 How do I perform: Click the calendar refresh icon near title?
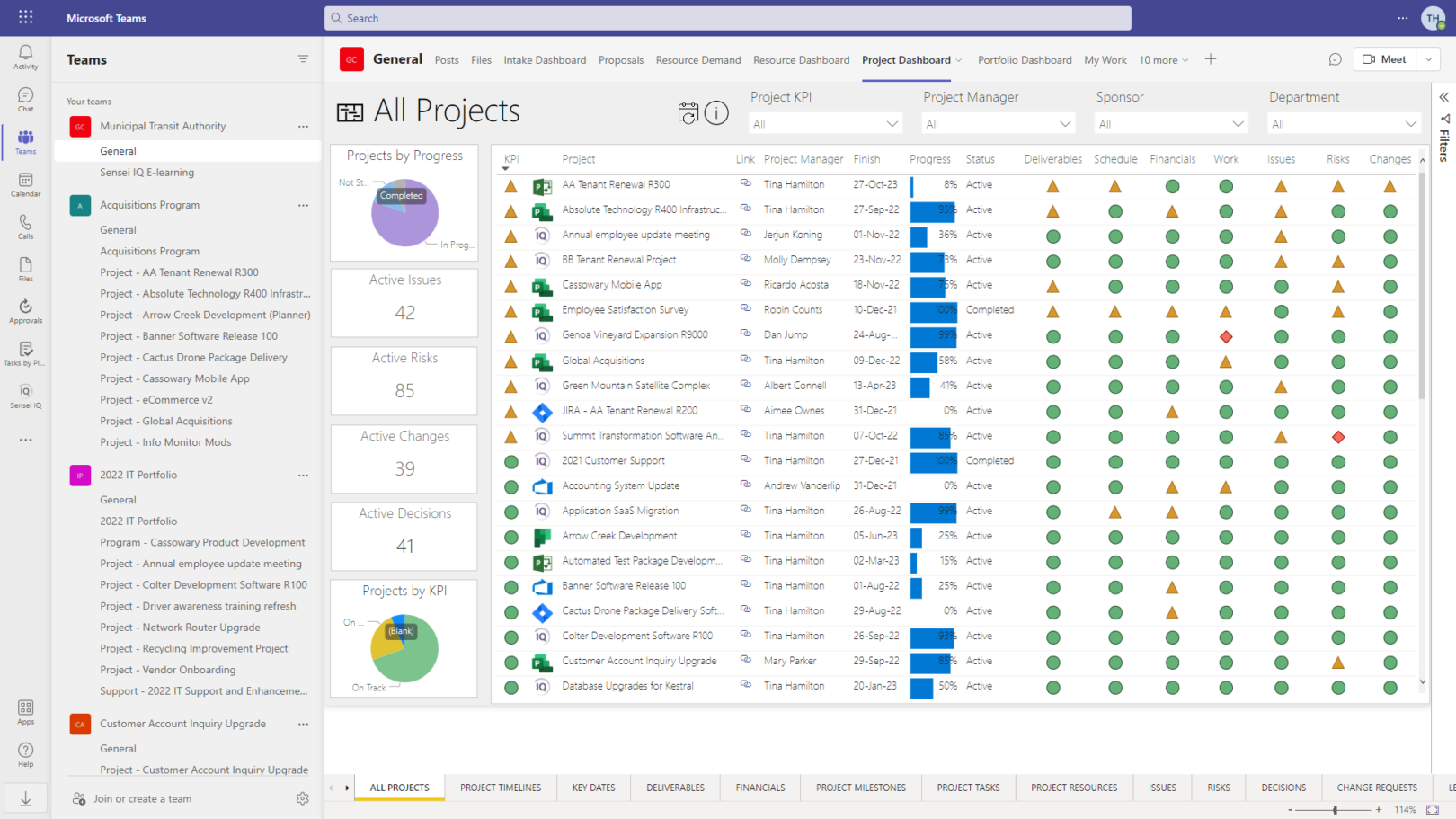(x=688, y=112)
